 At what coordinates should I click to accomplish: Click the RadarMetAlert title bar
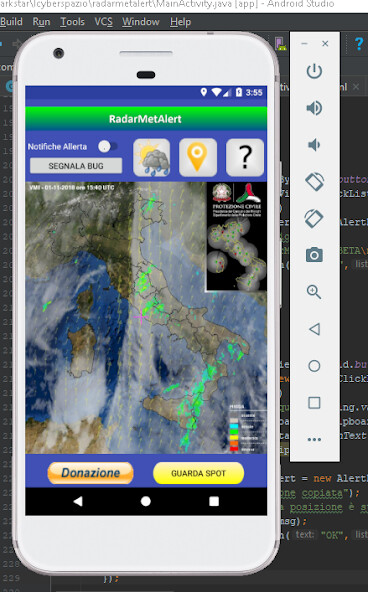pos(146,119)
